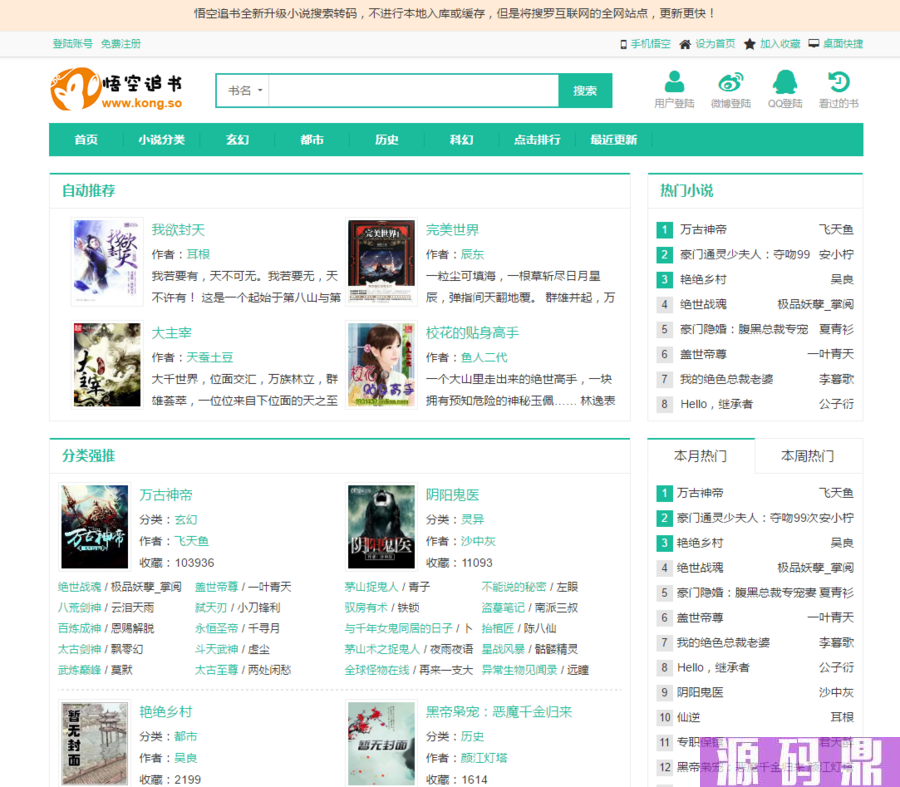Click the 黑帝枭宠：恶魔千金归来 title link
The height and width of the screenshot is (787, 900).
point(499,712)
